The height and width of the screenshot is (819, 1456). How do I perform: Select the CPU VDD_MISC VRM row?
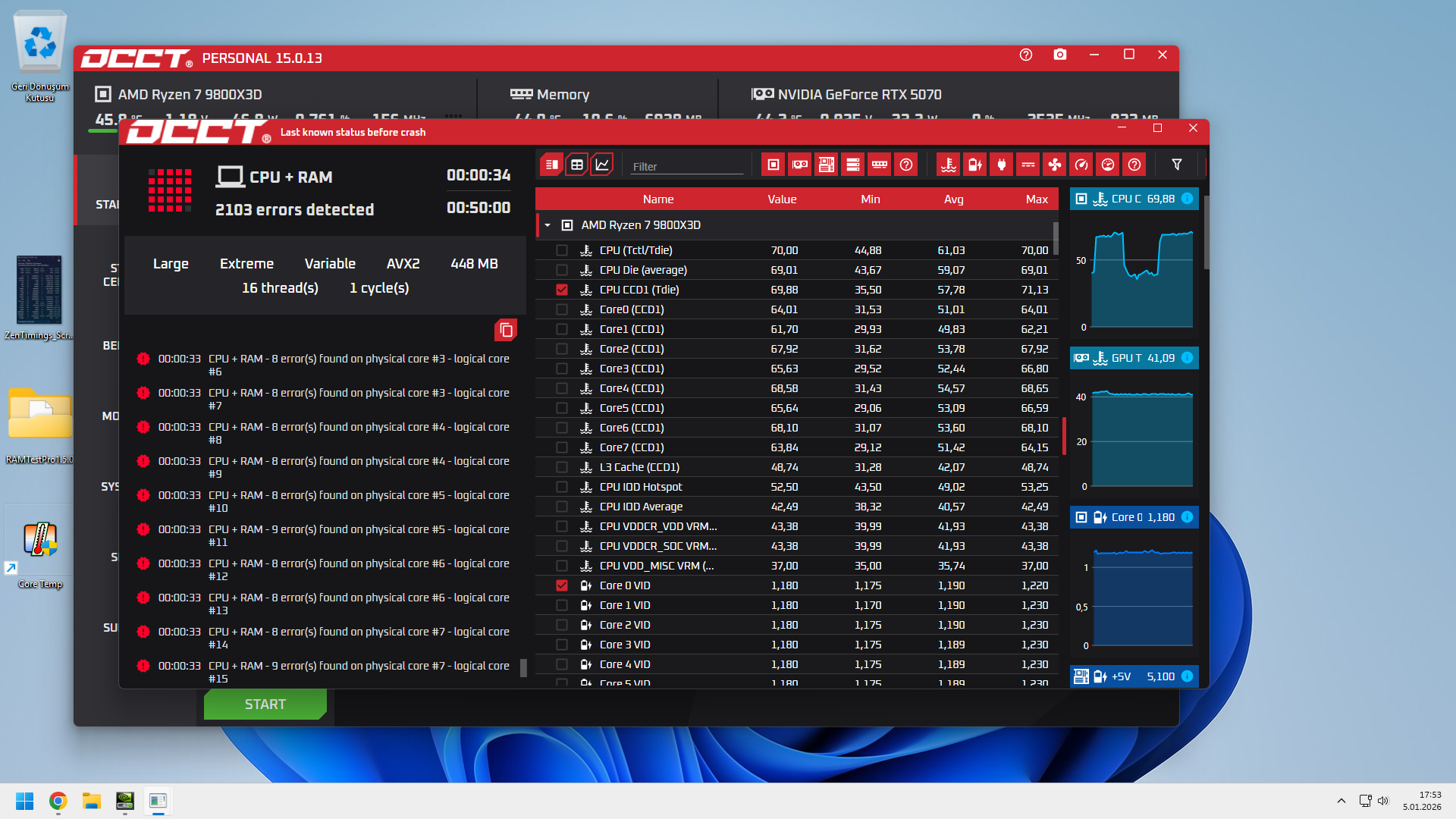point(796,566)
